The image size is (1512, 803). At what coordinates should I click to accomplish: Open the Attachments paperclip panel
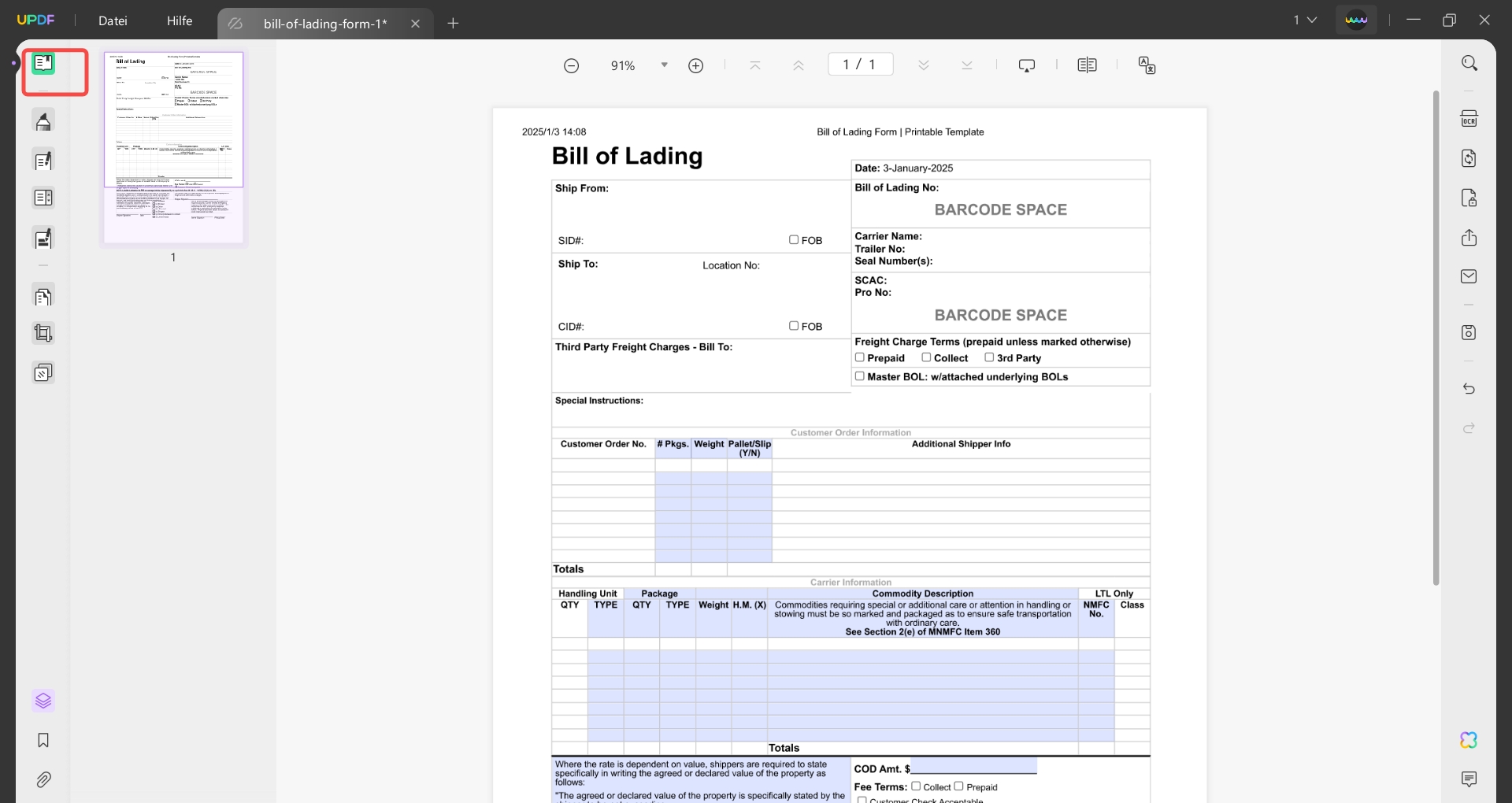[43, 779]
